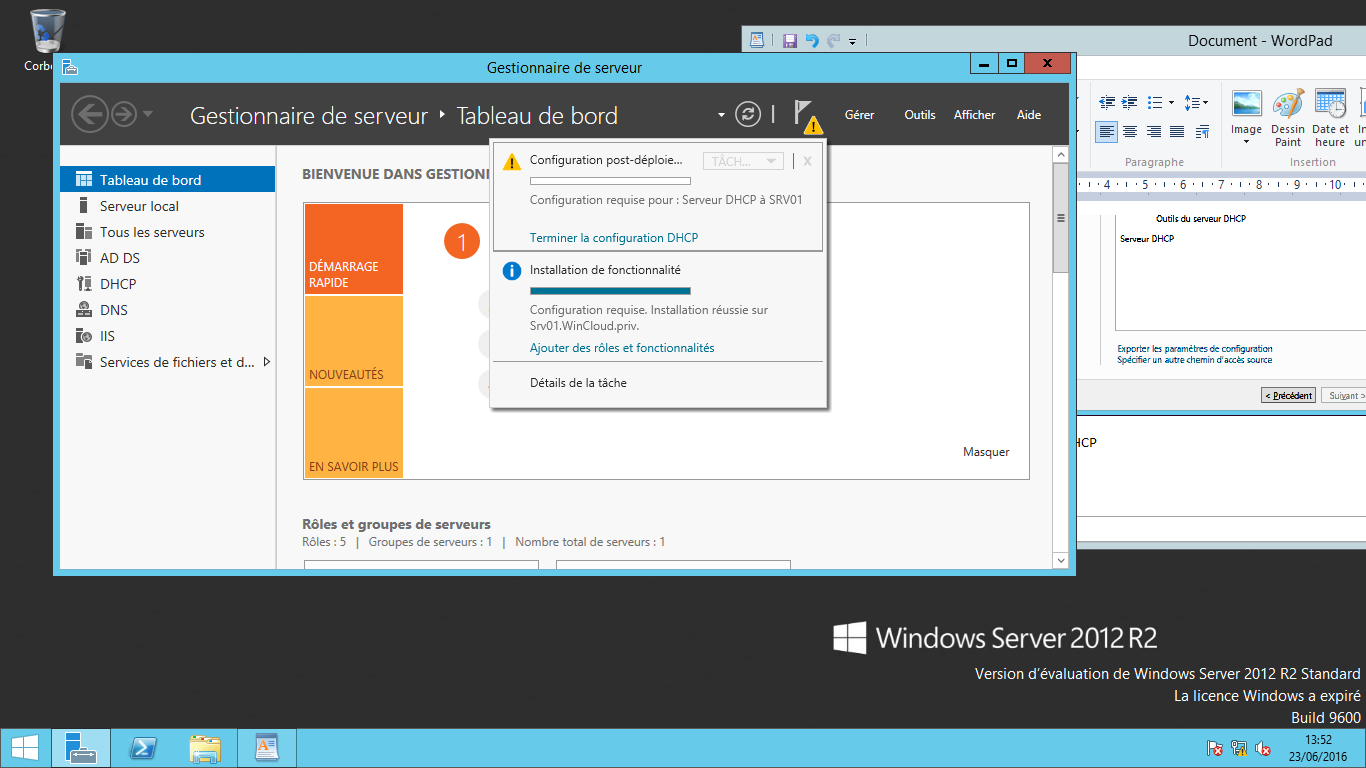Open the navigation history dropdown beside forward arrow

(148, 114)
